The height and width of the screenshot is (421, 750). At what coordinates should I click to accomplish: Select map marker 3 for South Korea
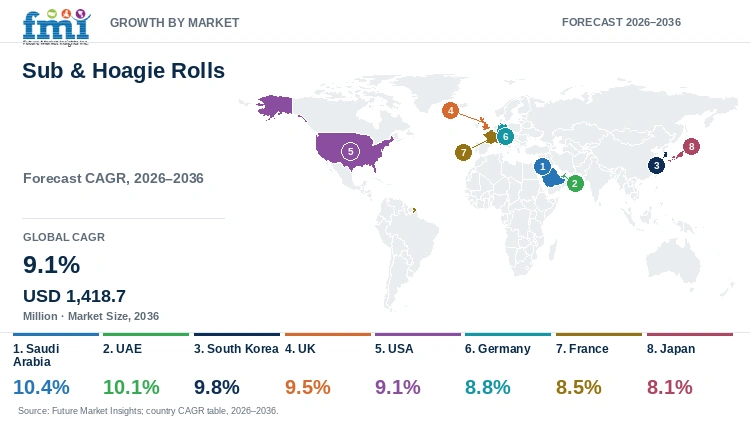tap(656, 166)
